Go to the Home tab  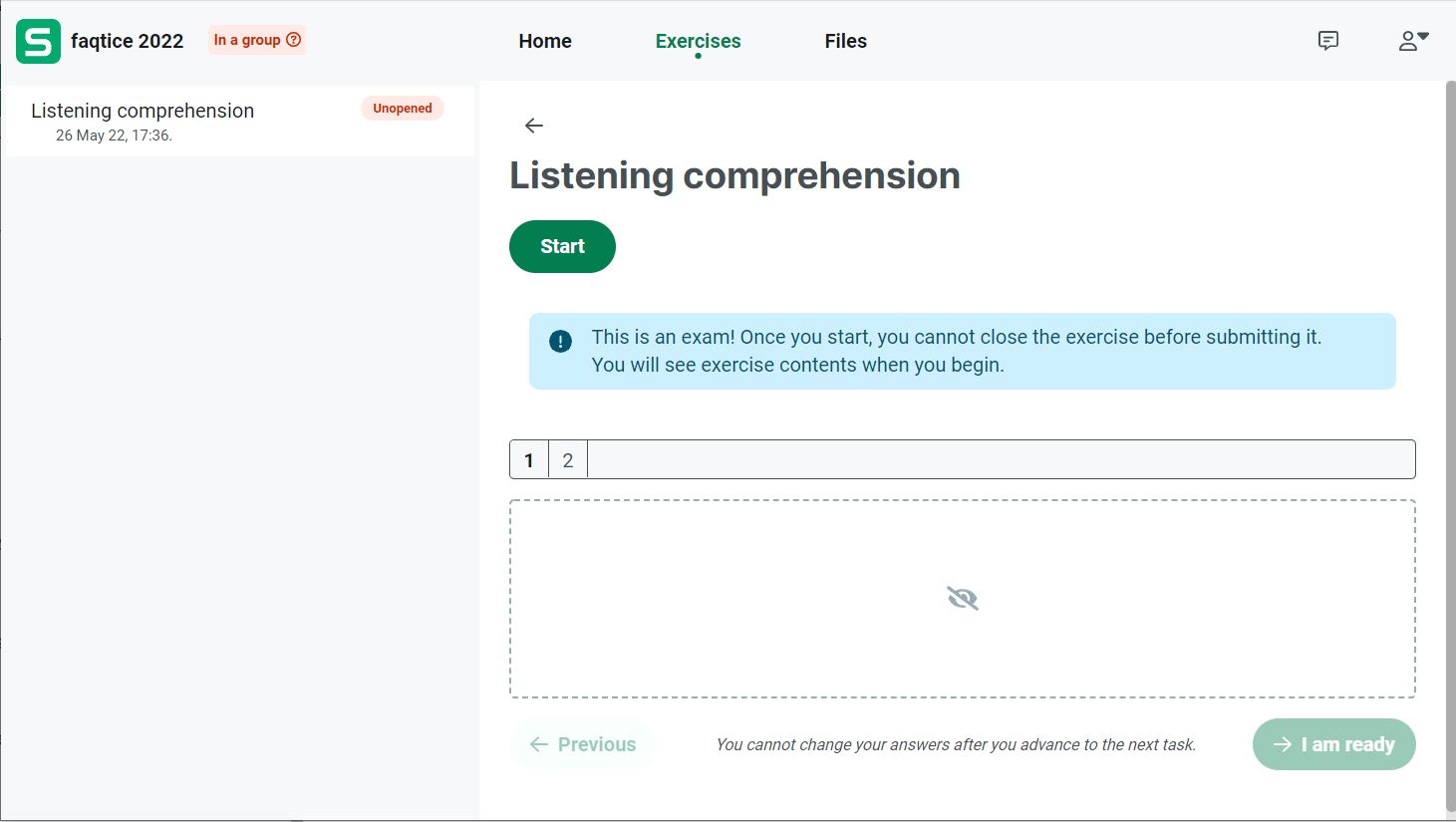click(545, 41)
